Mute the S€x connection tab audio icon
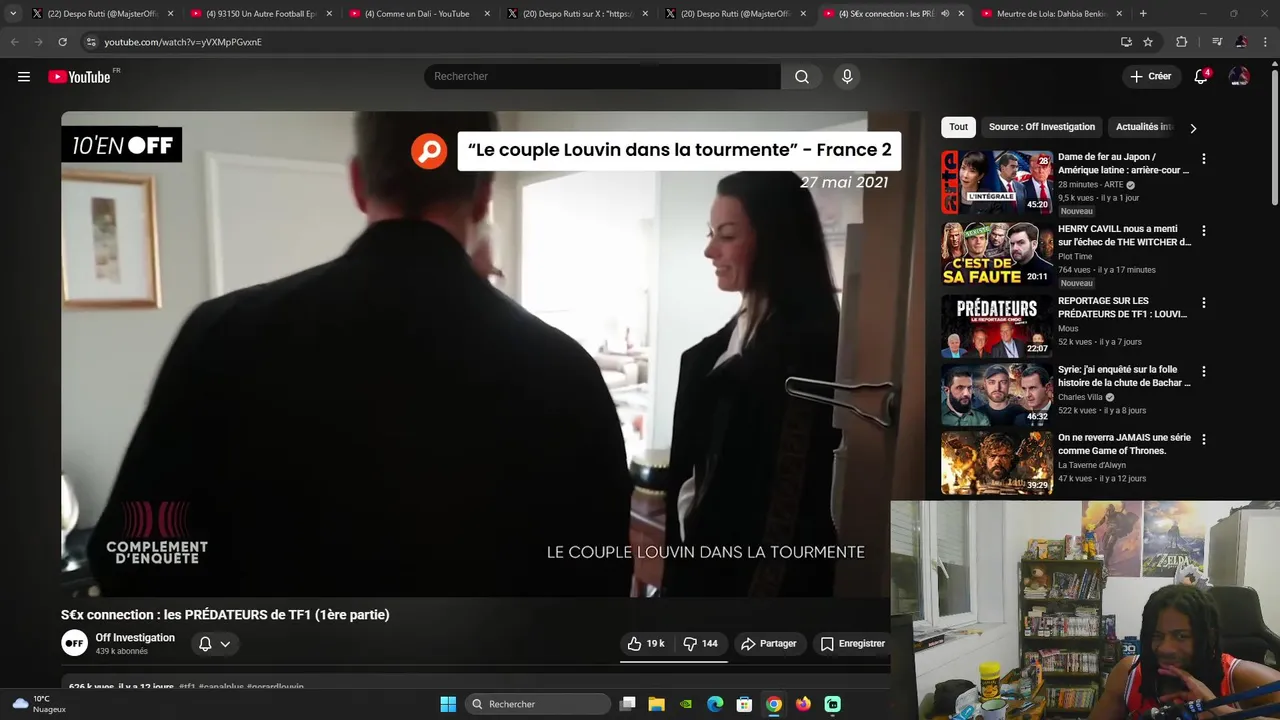 tap(945, 14)
